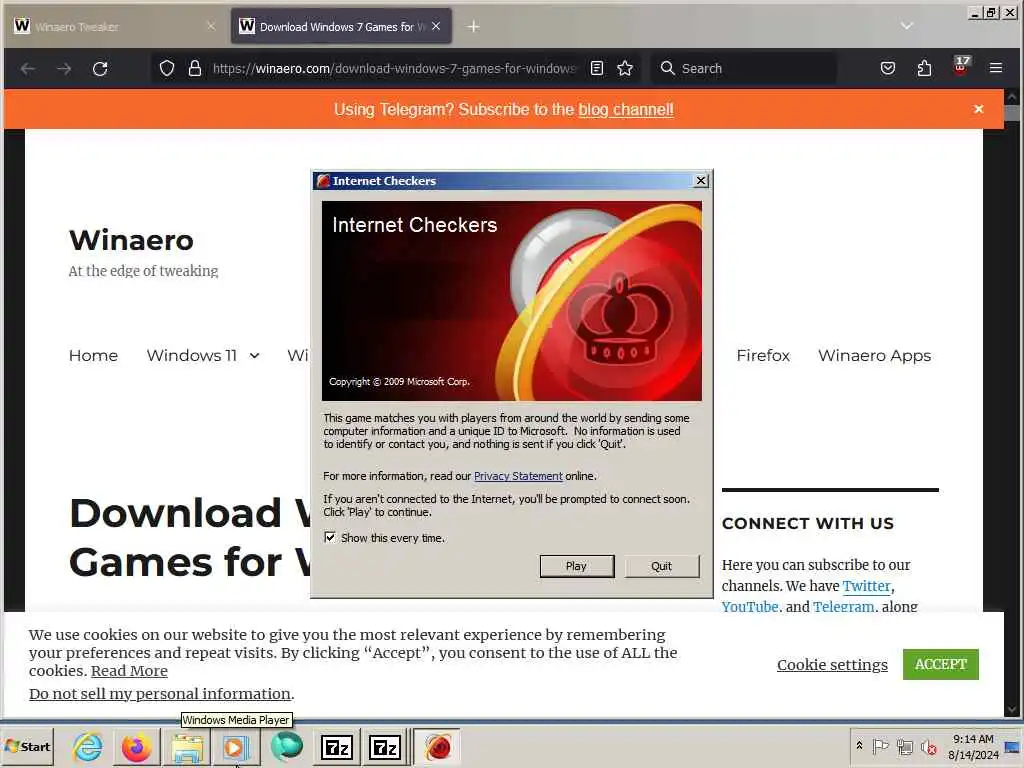Screen dimensions: 1024x768
Task: Open the Pocket save icon
Action: (x=888, y=69)
